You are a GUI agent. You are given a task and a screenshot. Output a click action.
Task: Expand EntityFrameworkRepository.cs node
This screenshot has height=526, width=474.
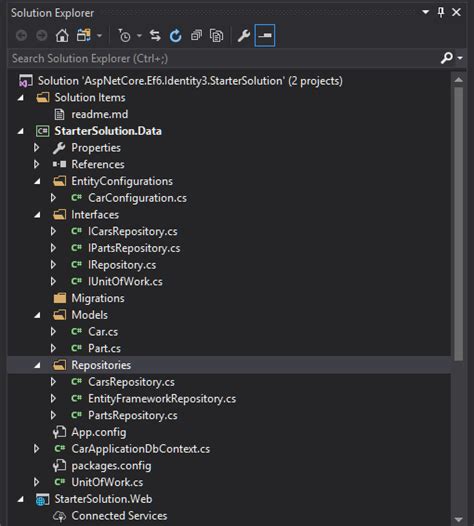click(x=53, y=399)
